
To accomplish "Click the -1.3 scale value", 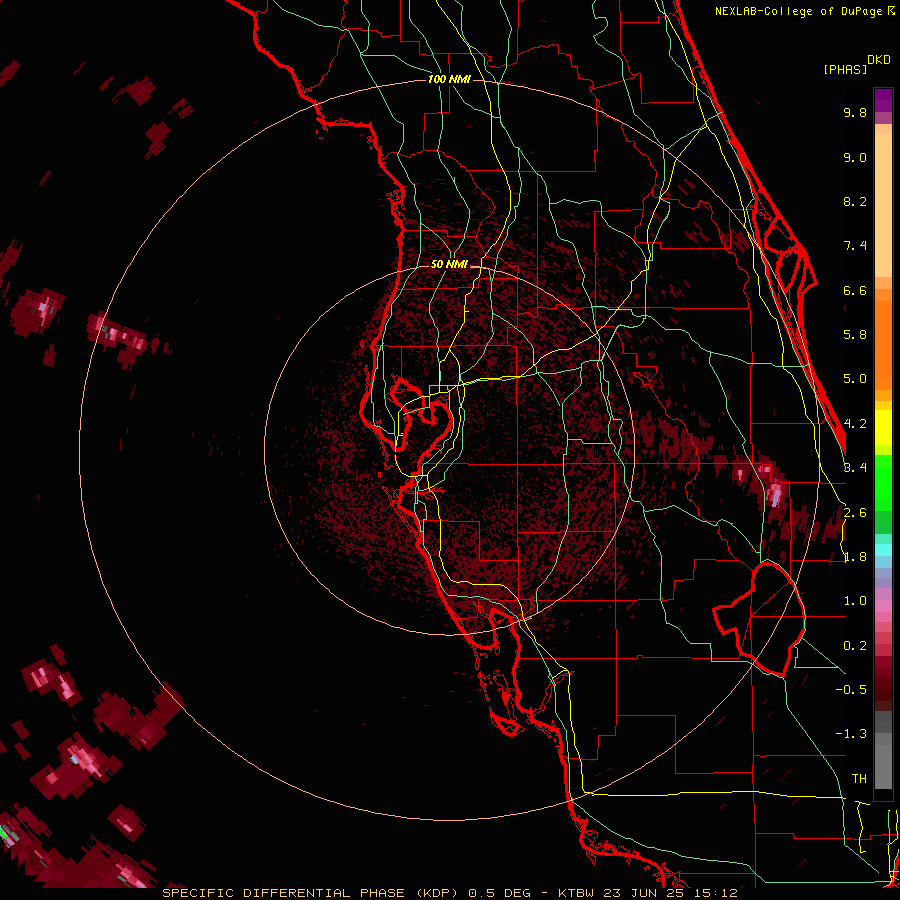I will click(x=851, y=734).
